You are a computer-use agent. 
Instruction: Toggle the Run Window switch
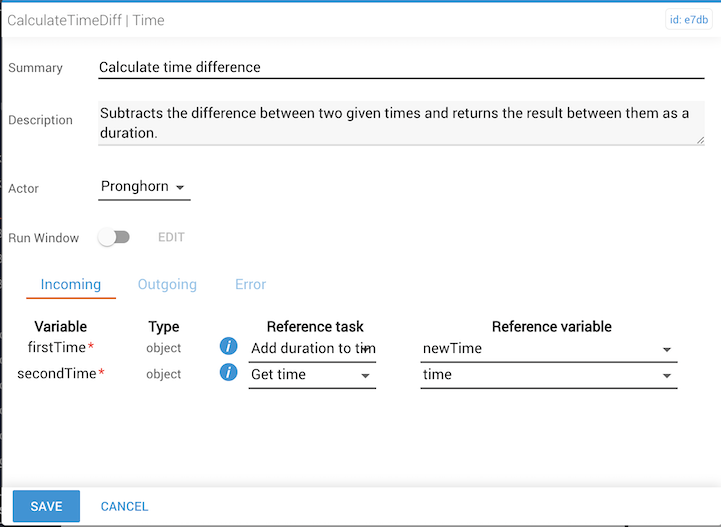coord(113,238)
